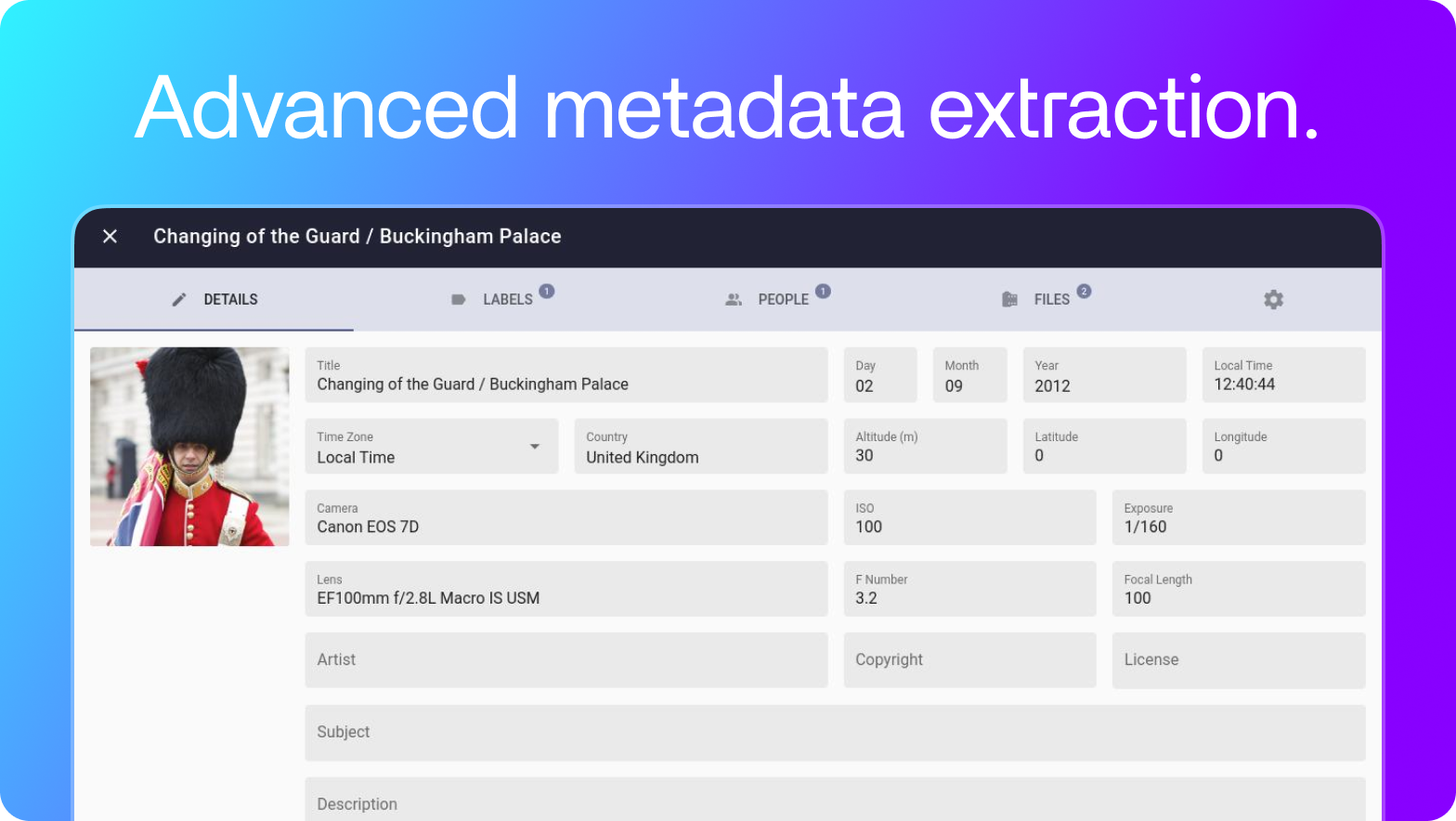
Task: Close the photo edit dialog
Action: (110, 236)
